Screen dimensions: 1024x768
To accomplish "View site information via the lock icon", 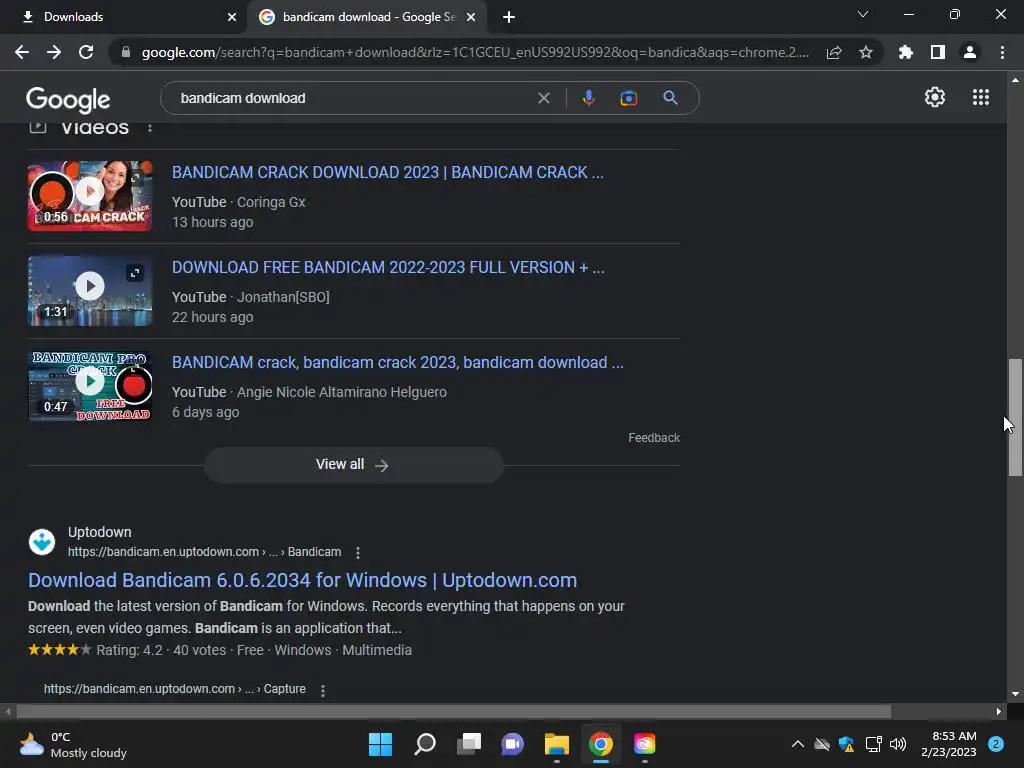I will (x=126, y=52).
